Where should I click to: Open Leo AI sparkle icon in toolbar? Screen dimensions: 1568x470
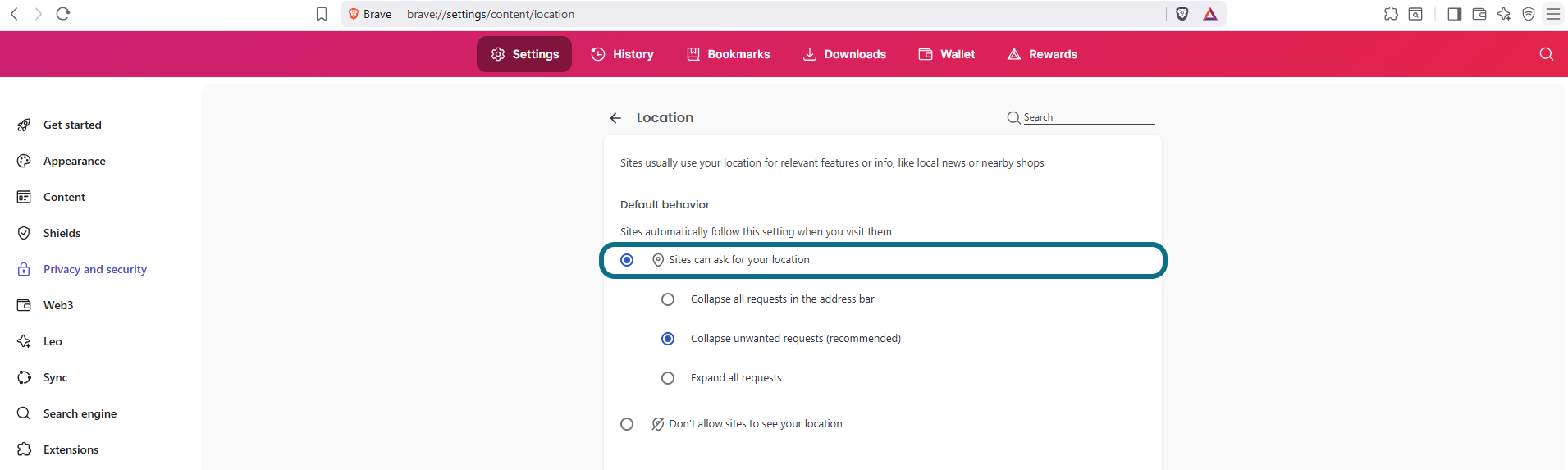tap(1504, 14)
